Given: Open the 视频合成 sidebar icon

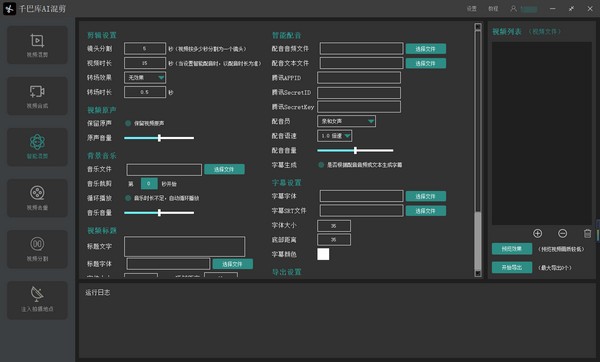Looking at the screenshot, I should coord(37,91).
